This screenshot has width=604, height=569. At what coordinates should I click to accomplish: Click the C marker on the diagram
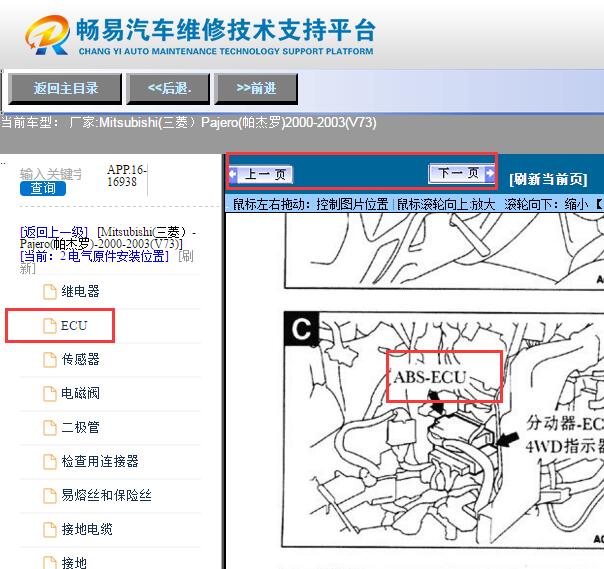[x=301, y=329]
